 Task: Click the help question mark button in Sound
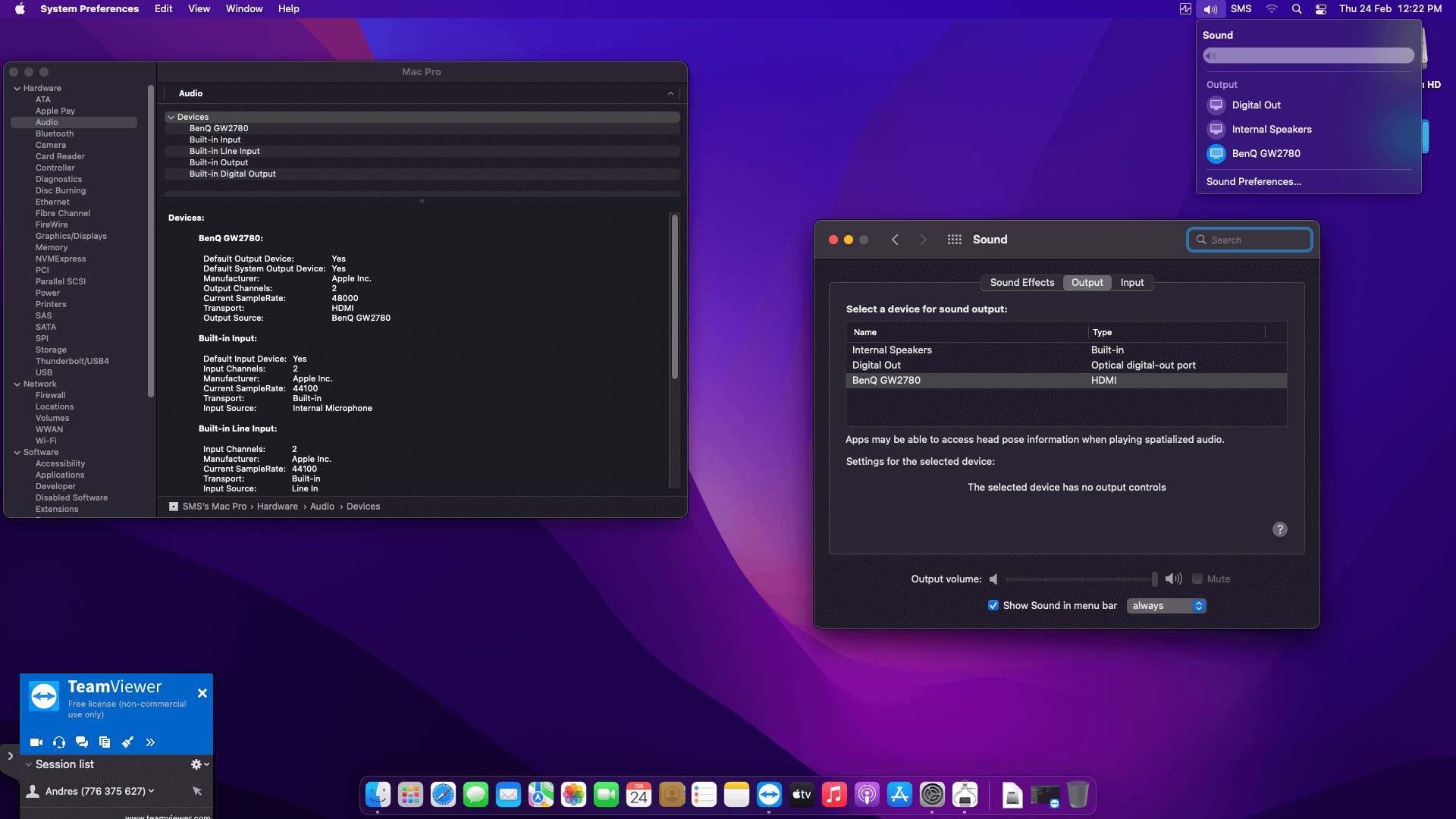(x=1280, y=529)
